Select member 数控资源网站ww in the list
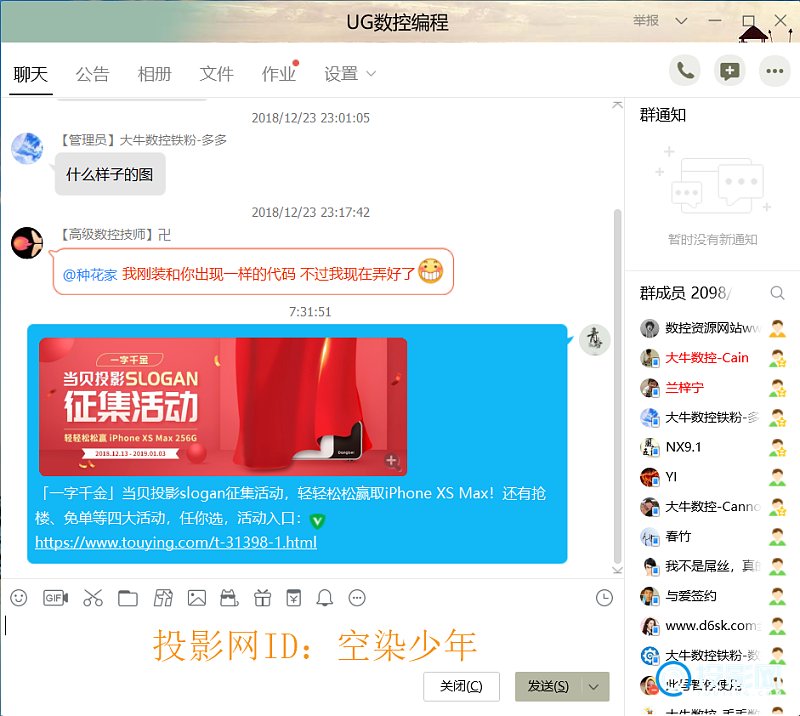Viewport: 800px width, 716px height. [x=713, y=328]
